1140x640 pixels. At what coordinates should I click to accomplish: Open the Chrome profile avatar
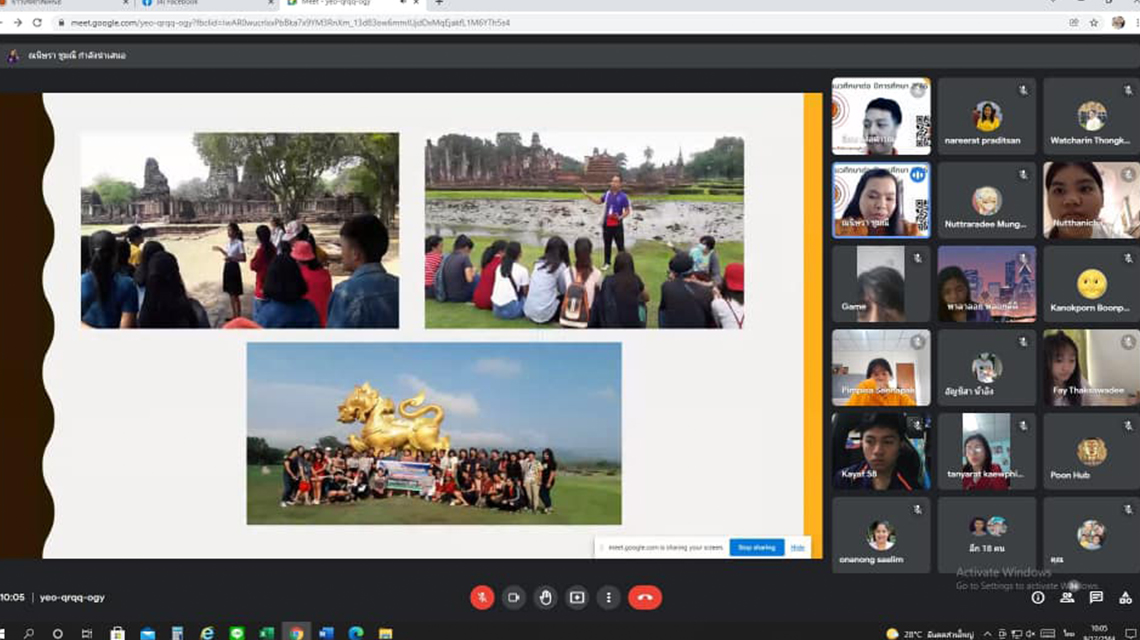(1118, 23)
